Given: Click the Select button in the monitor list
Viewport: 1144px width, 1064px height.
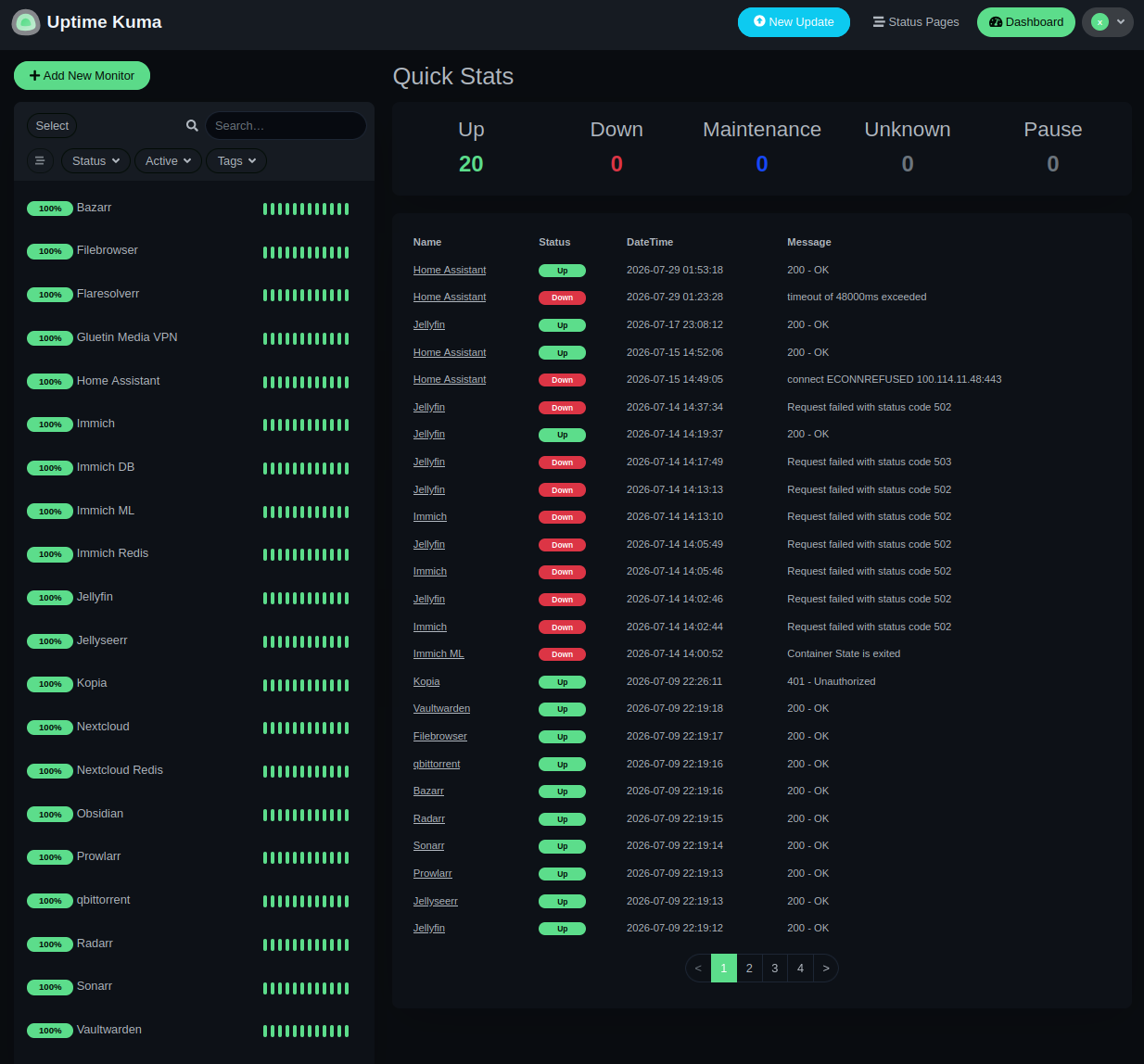Looking at the screenshot, I should point(52,126).
